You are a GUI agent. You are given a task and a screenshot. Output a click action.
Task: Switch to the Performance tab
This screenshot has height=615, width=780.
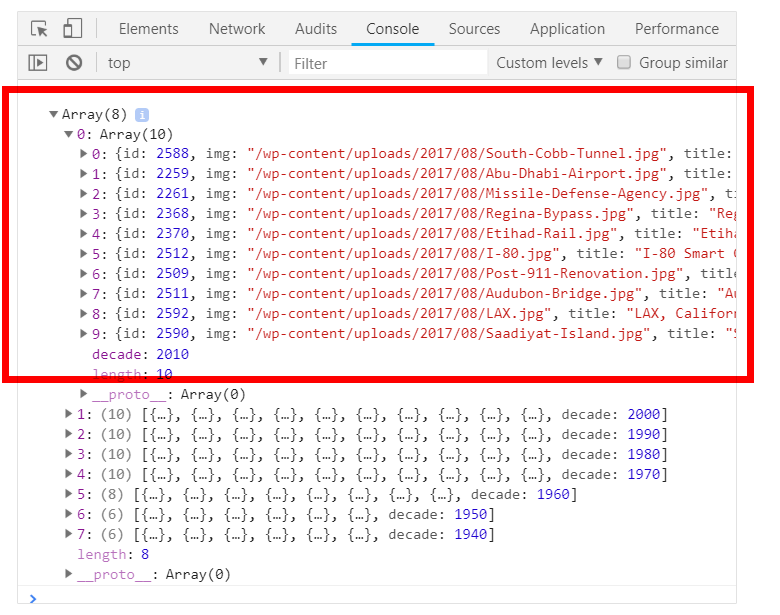tap(677, 29)
